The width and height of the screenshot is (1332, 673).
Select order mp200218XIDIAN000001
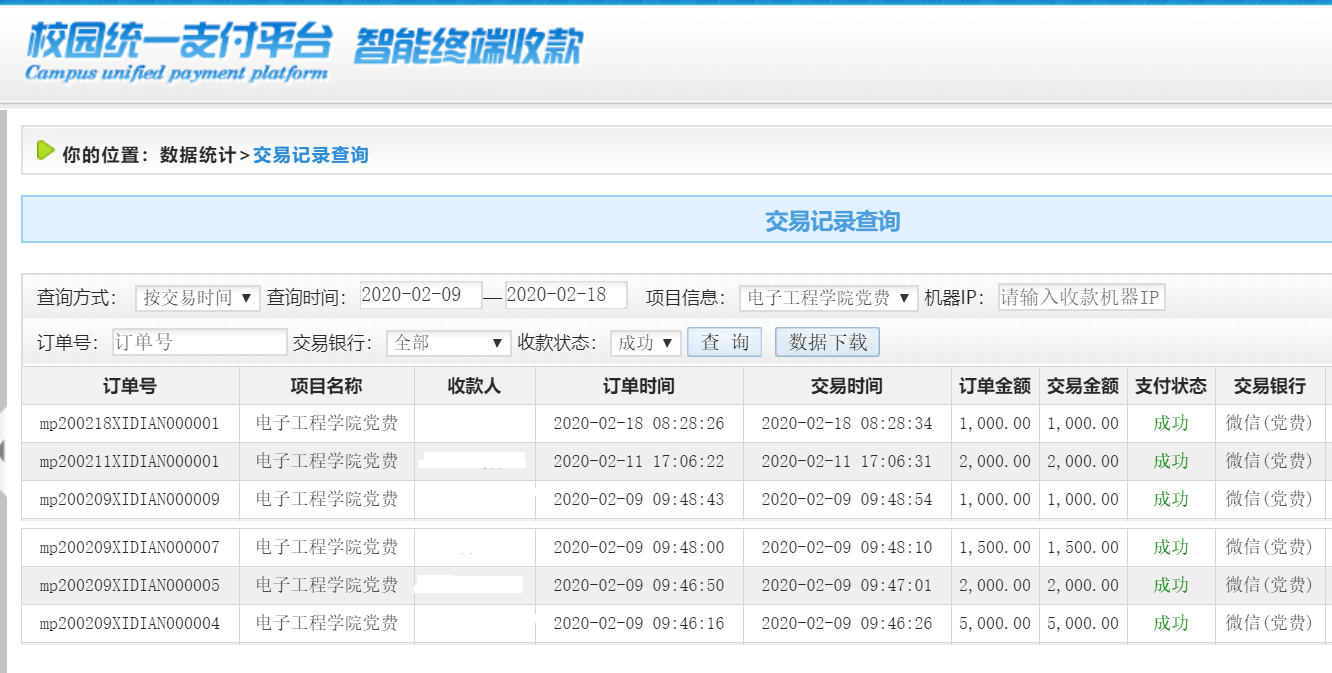[x=130, y=424]
